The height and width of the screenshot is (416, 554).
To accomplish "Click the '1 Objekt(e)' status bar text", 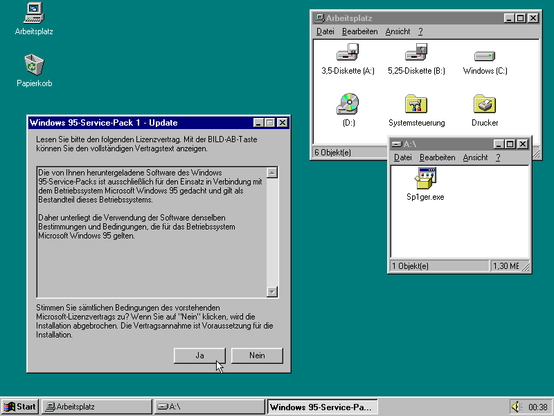I will pos(410,266).
